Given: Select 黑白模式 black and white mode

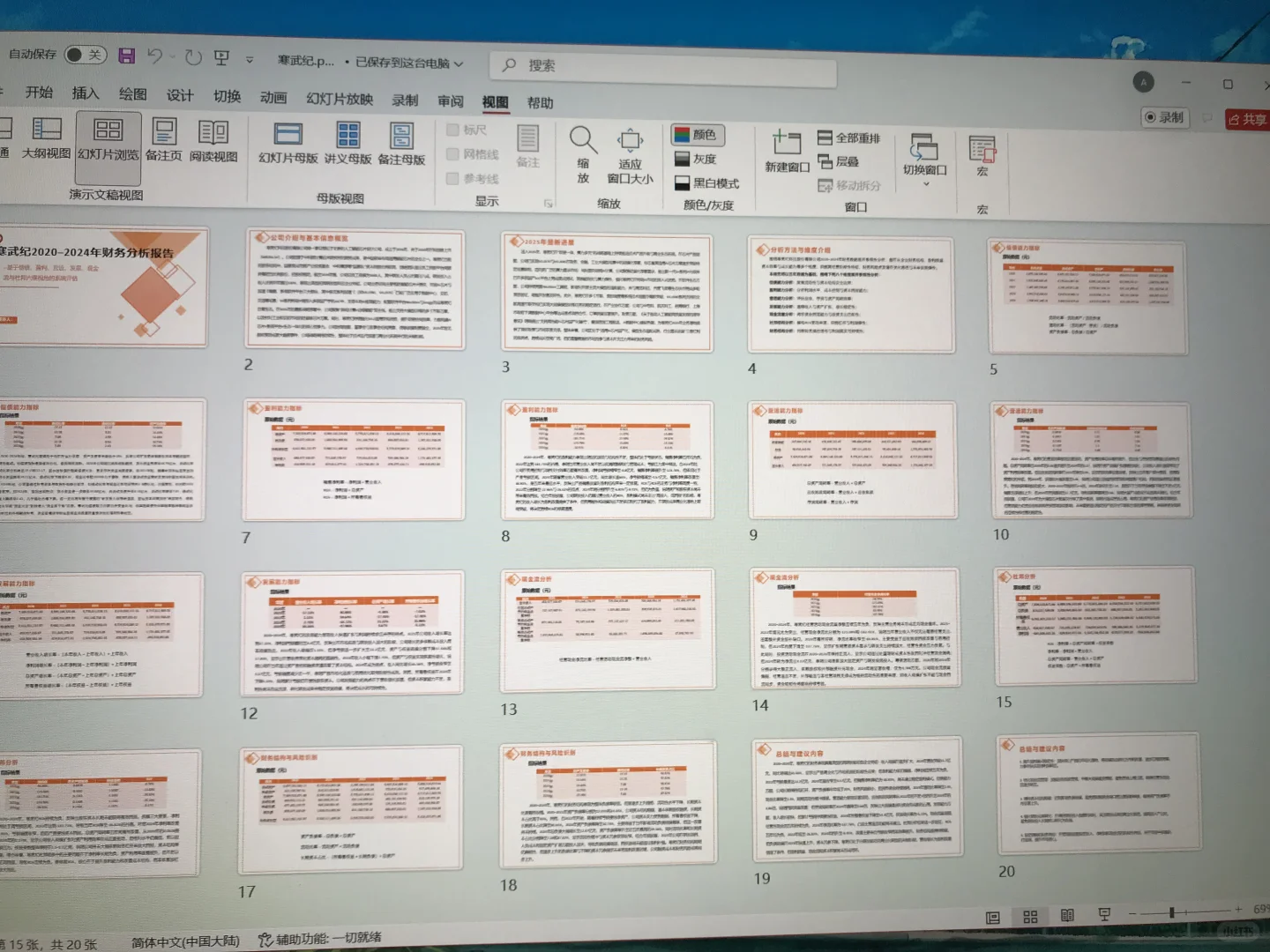Looking at the screenshot, I should [706, 182].
